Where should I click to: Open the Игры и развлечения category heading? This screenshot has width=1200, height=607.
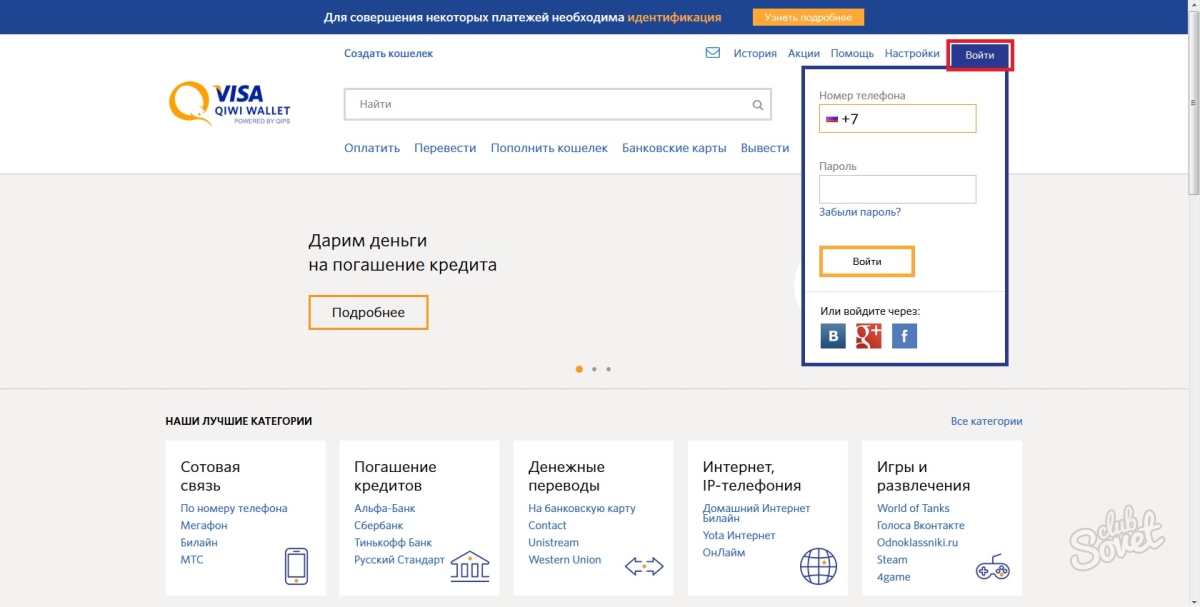pyautogui.click(x=923, y=476)
